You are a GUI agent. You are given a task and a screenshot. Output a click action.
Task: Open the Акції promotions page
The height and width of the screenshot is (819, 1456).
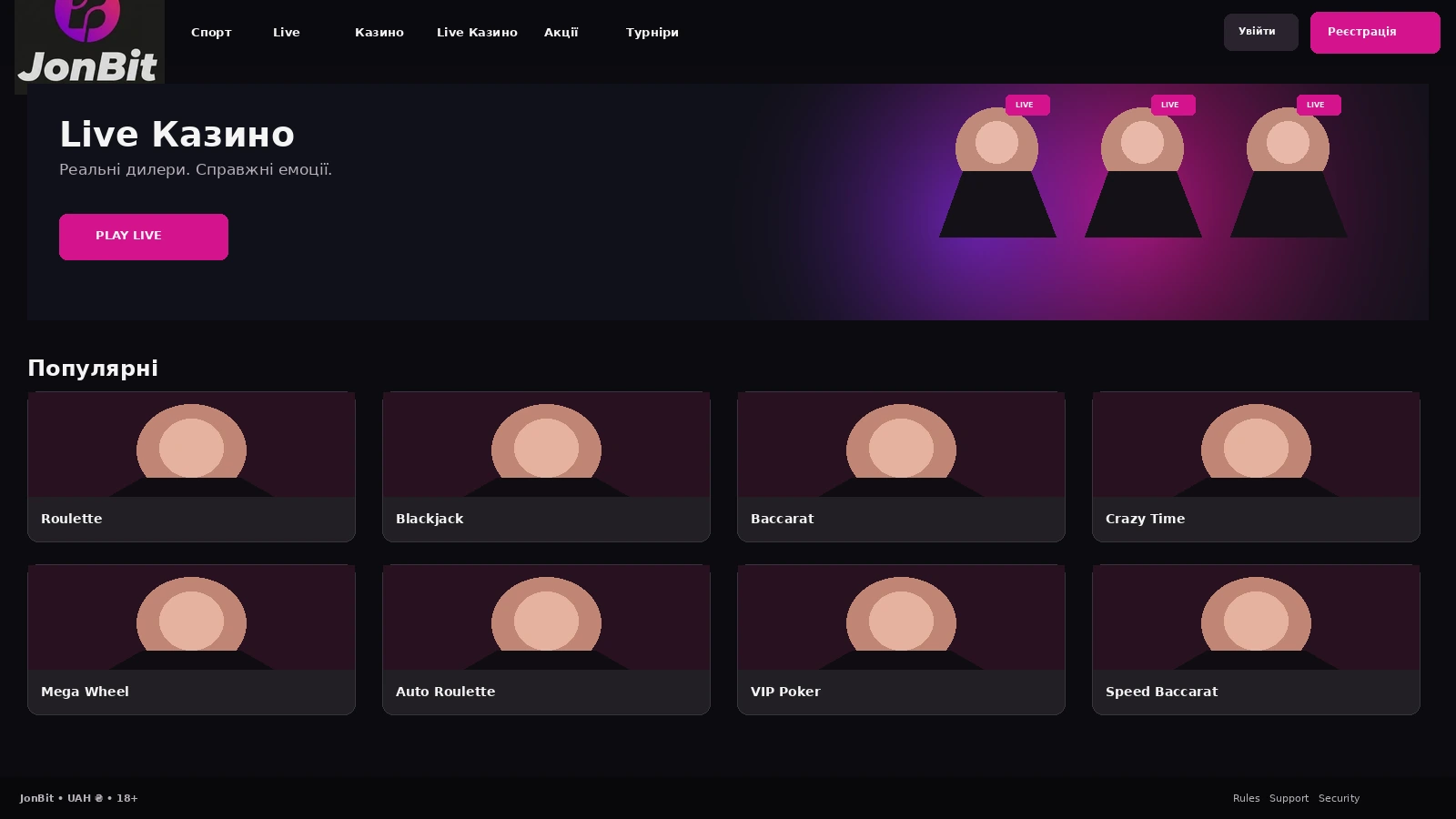coord(561,33)
